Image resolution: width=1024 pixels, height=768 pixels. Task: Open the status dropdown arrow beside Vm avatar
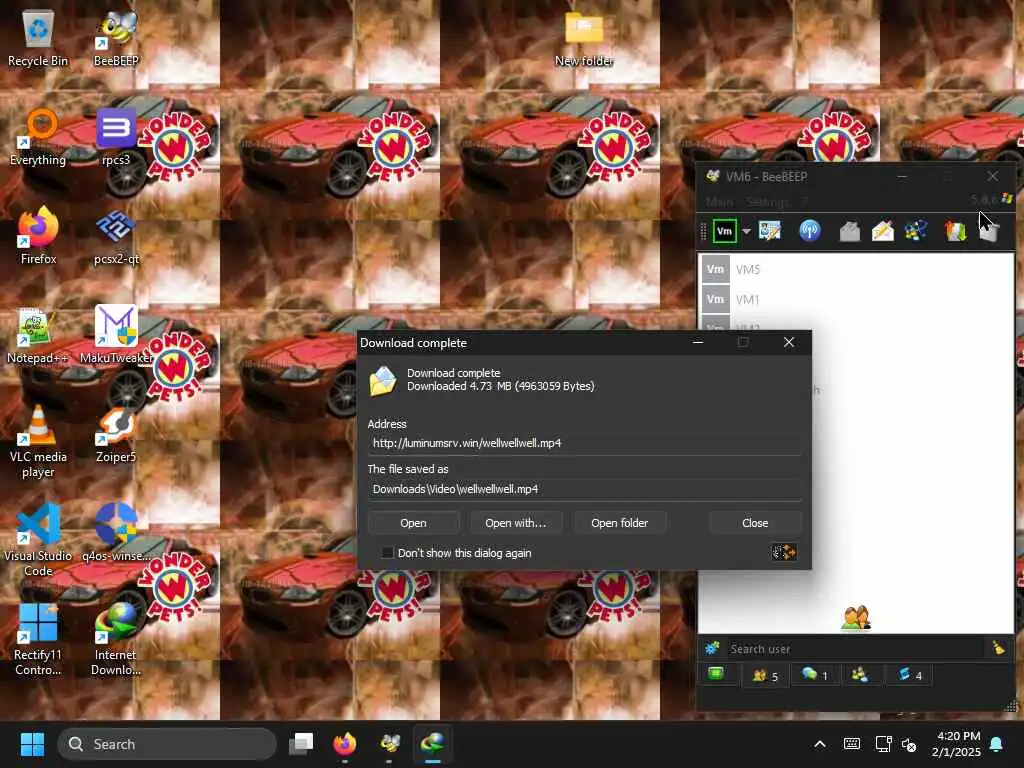coord(746,231)
